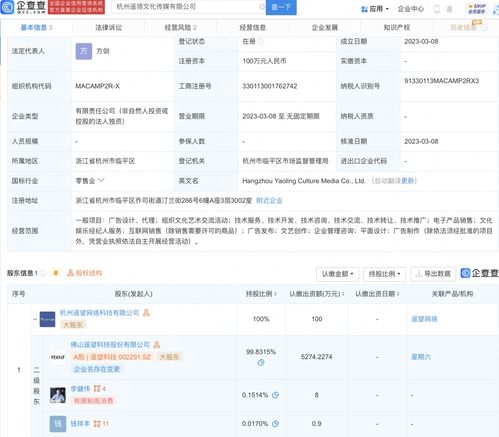Viewport: 499px width, 437px height.
Task: Open related product 遥望网络 link
Action: pyautogui.click(x=424, y=319)
